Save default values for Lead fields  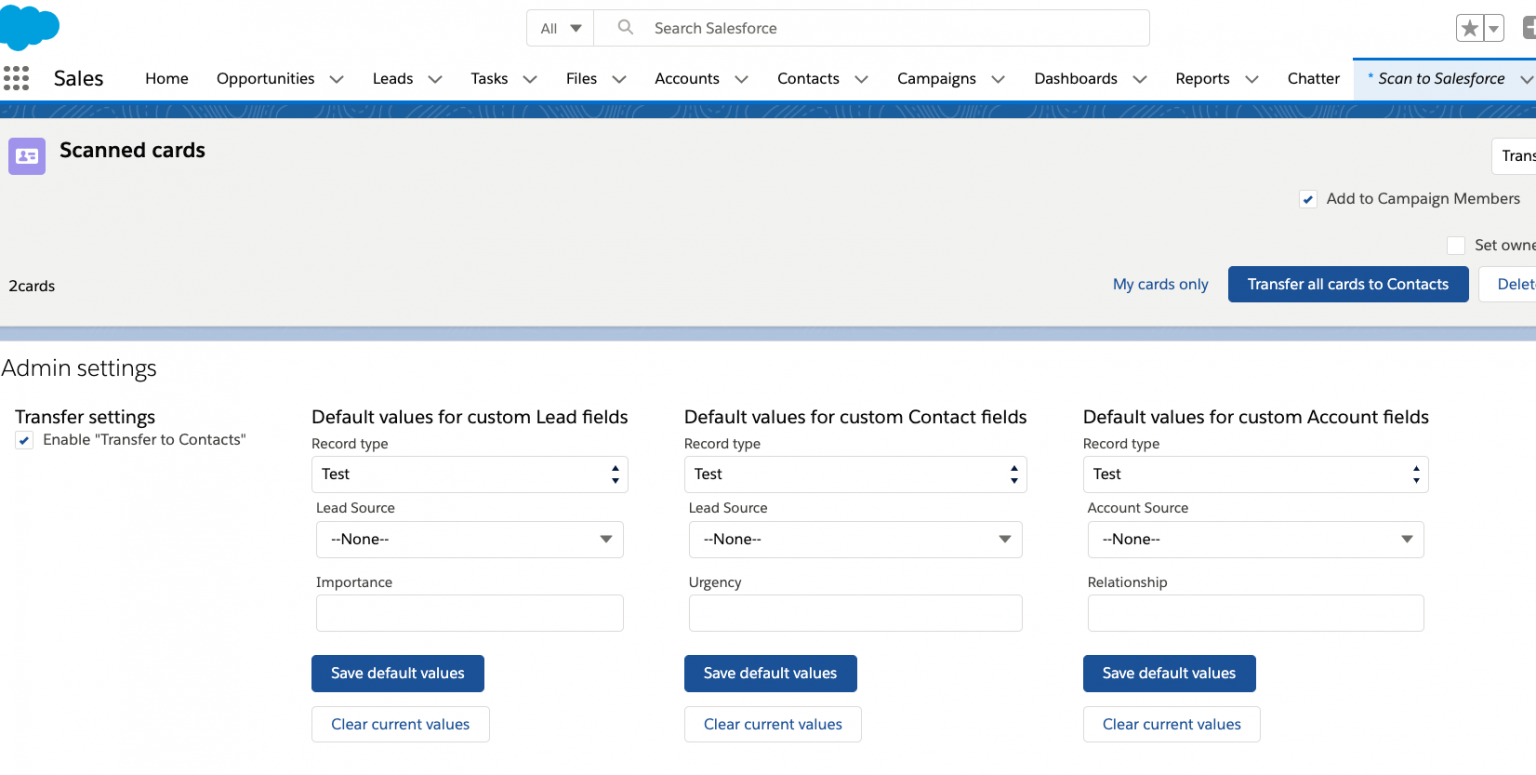[398, 673]
